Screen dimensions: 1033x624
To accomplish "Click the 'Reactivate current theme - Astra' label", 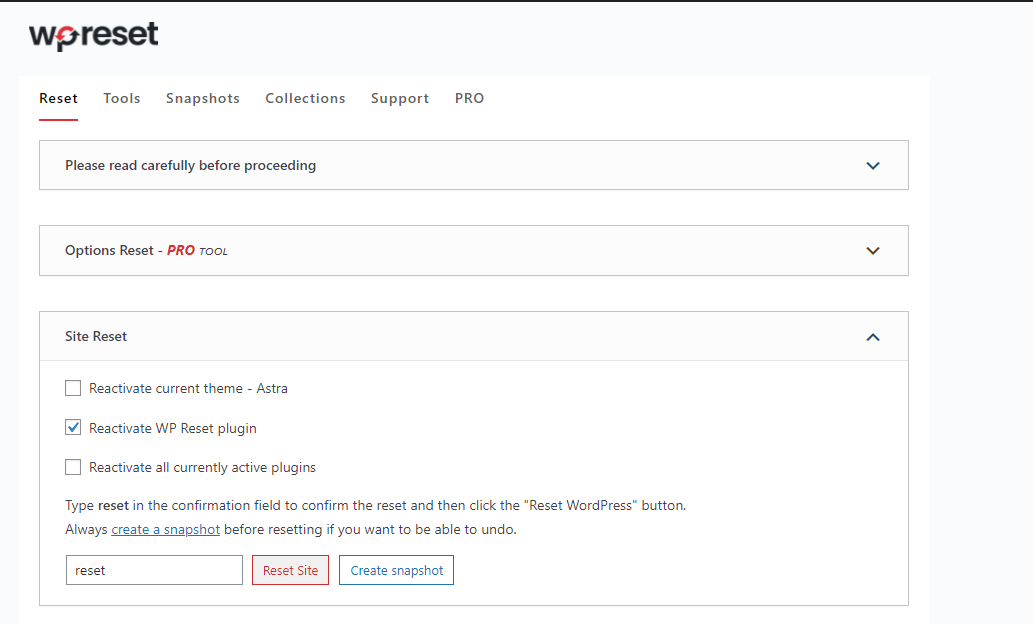I will 188,388.
